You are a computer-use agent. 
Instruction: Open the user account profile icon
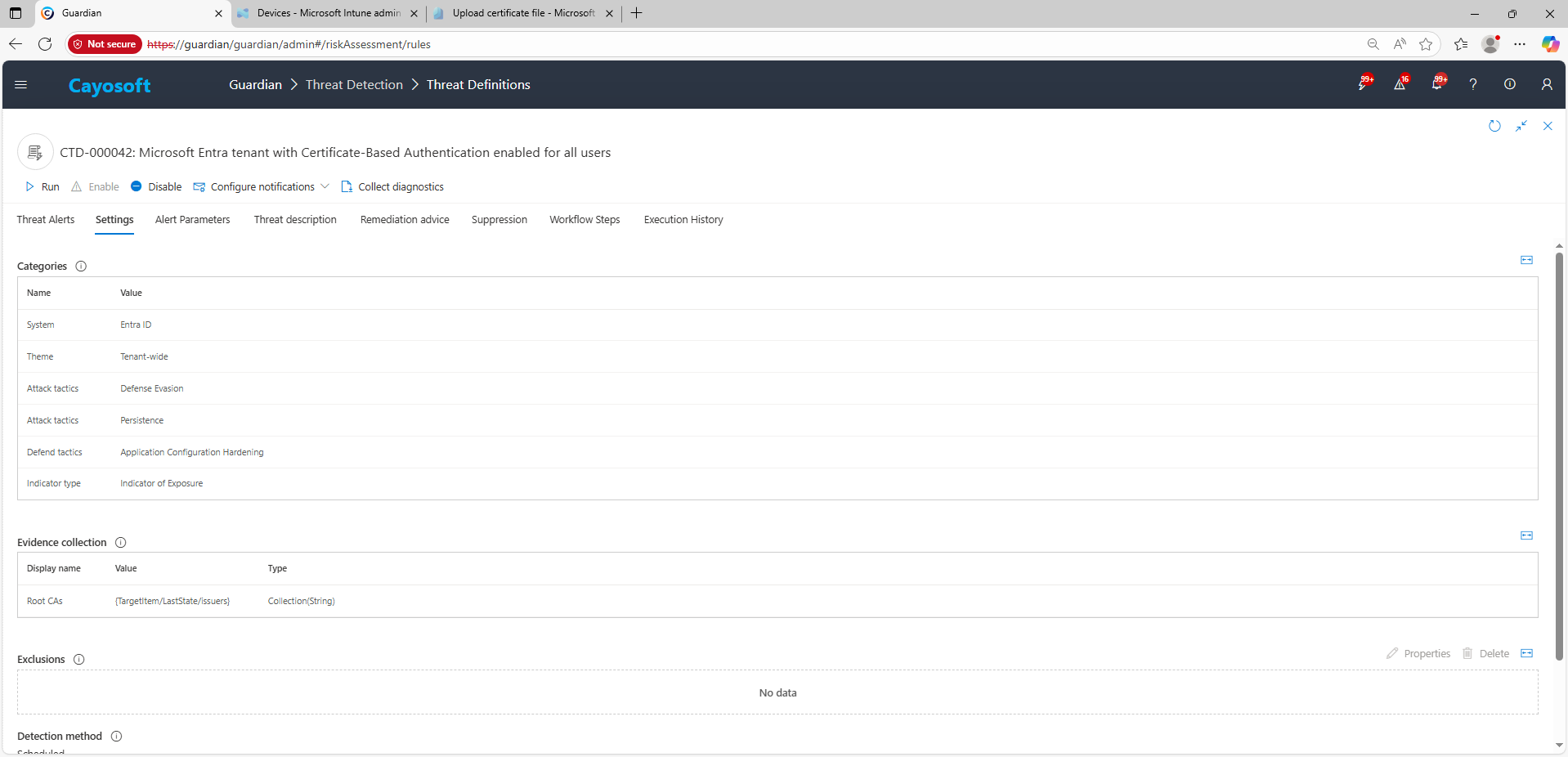[1546, 84]
